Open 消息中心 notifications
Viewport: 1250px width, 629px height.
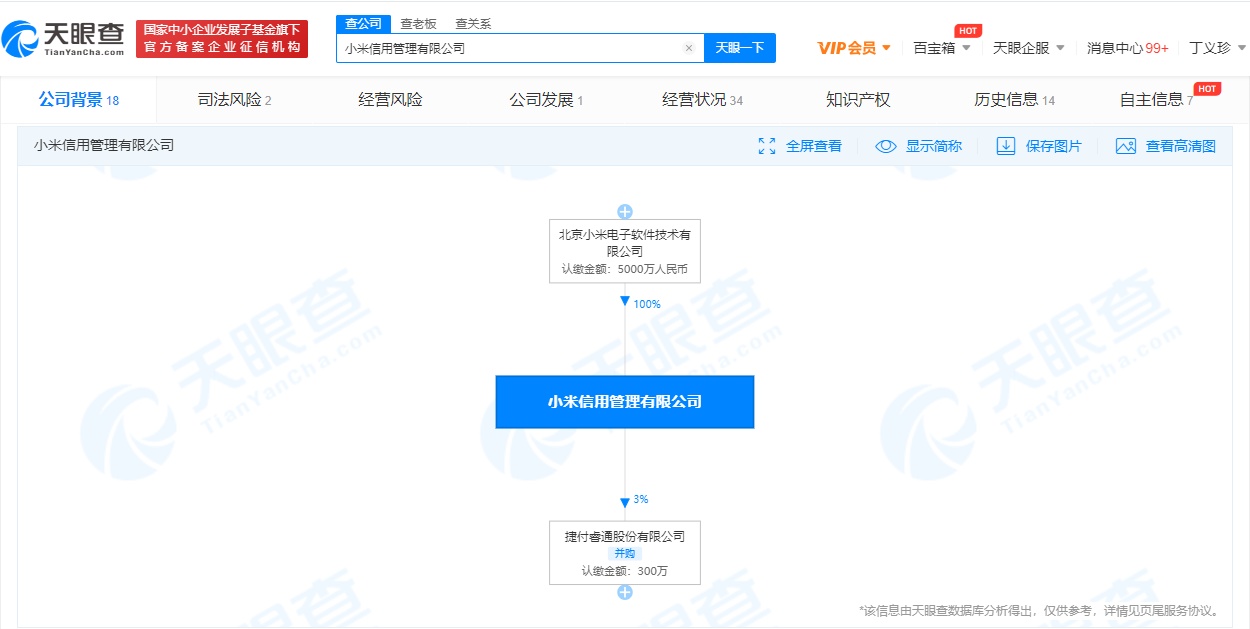1128,48
